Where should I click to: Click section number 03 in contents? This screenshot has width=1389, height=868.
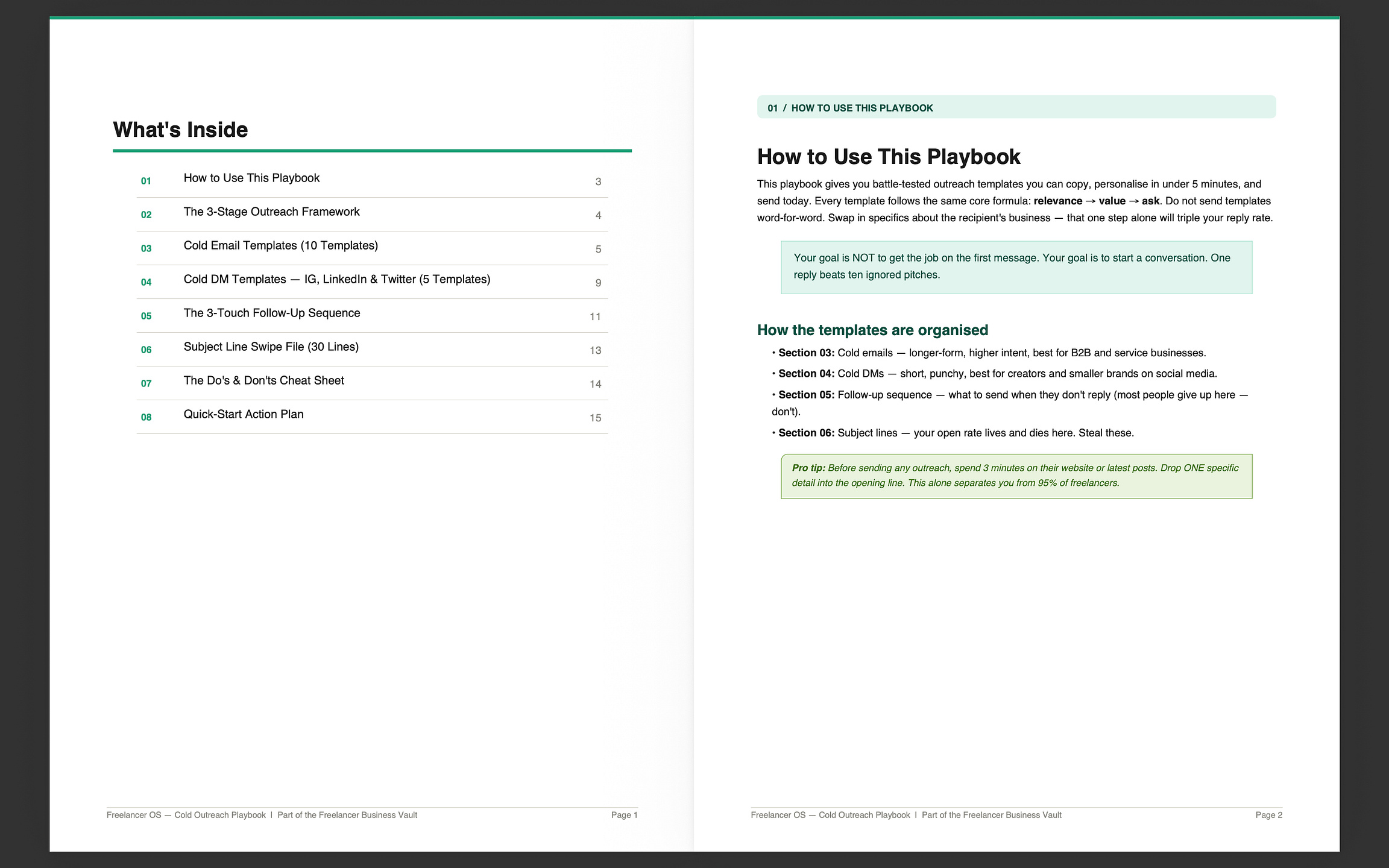[x=146, y=248]
